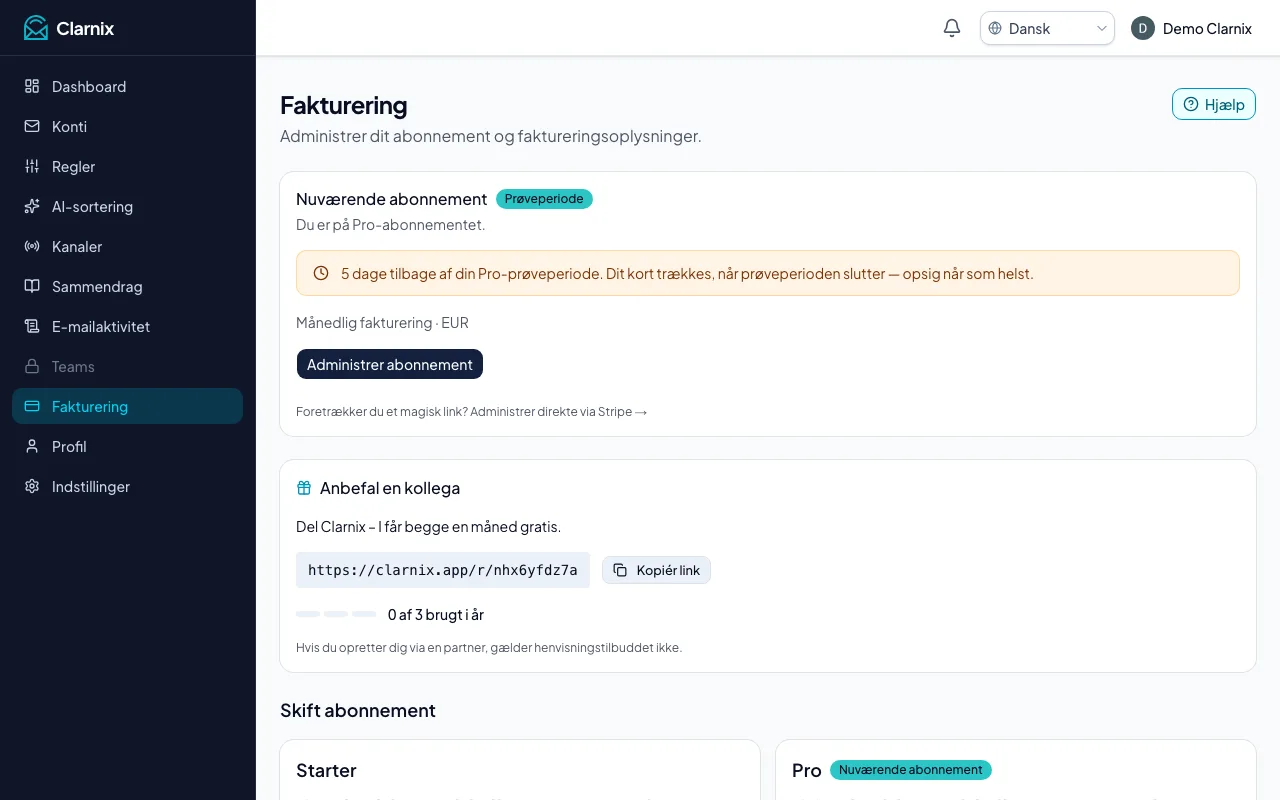Click the 0 af 3 brugt i år text
Screen dimensions: 1280x800
[x=436, y=614]
